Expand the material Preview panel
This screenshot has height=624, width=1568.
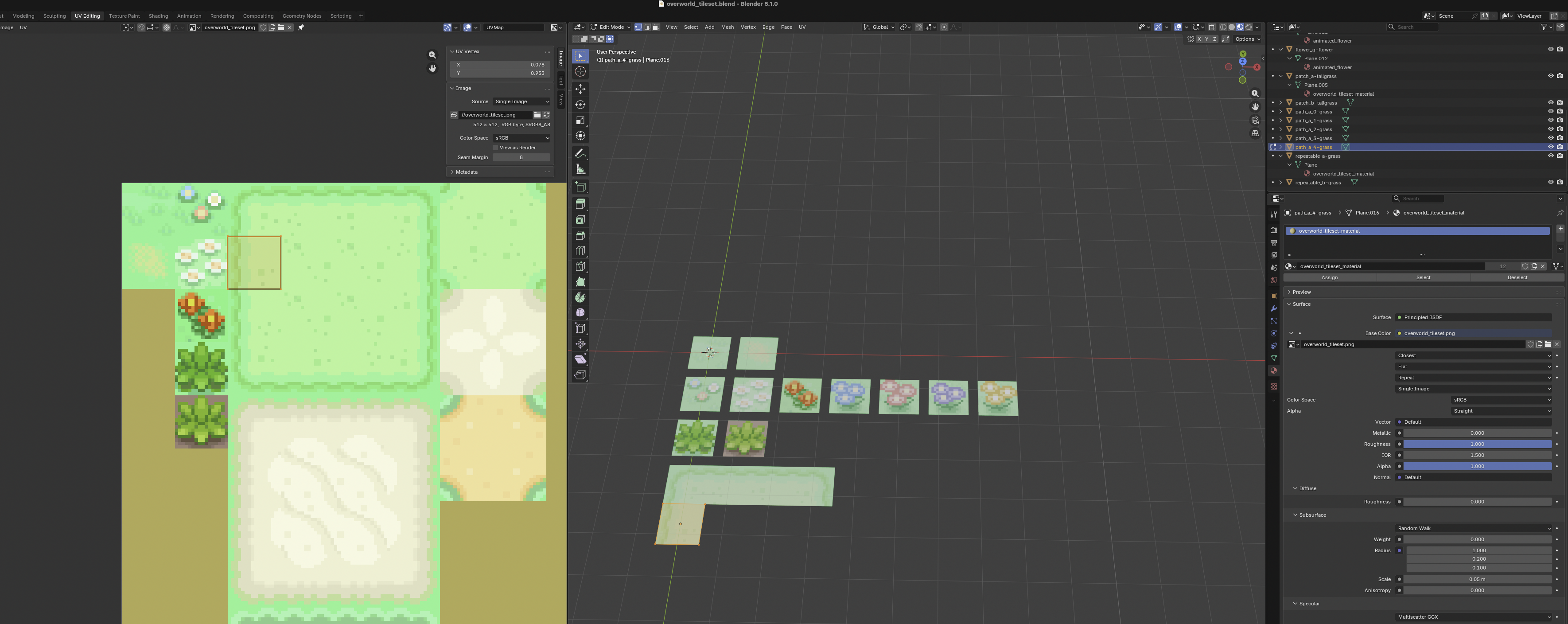1301,292
